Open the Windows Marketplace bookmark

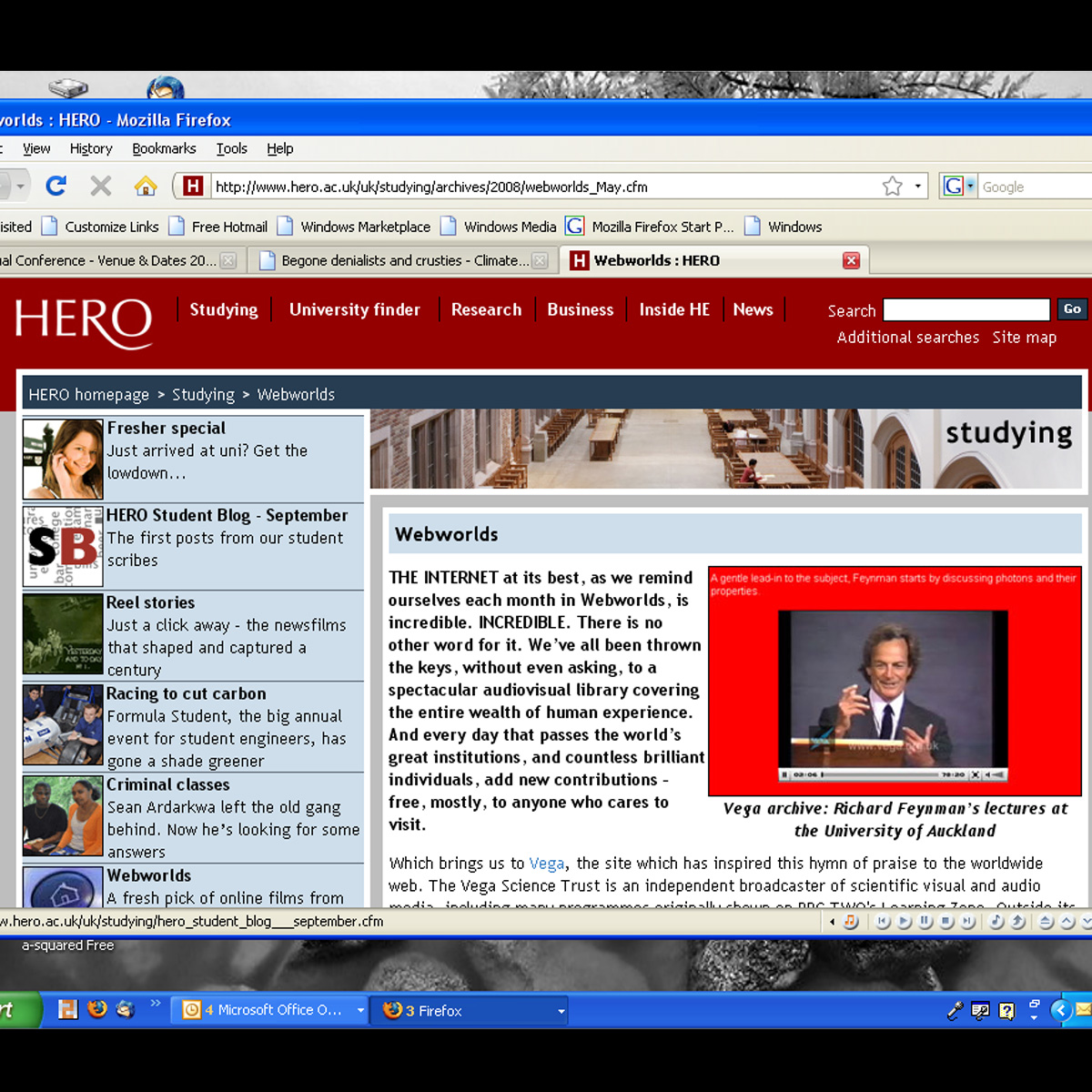tap(355, 227)
